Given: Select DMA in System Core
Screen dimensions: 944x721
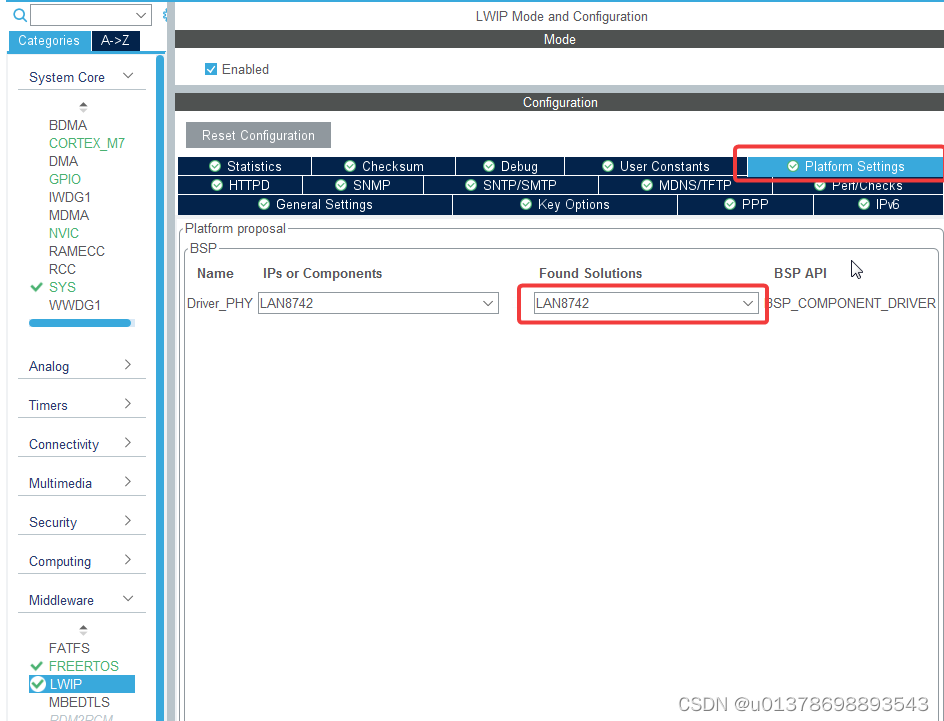Looking at the screenshot, I should click(63, 161).
